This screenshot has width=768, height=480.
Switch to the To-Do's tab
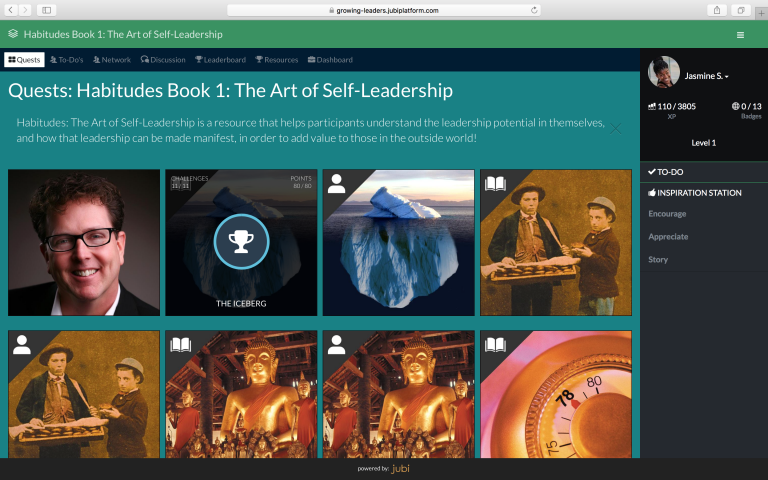[x=67, y=60]
